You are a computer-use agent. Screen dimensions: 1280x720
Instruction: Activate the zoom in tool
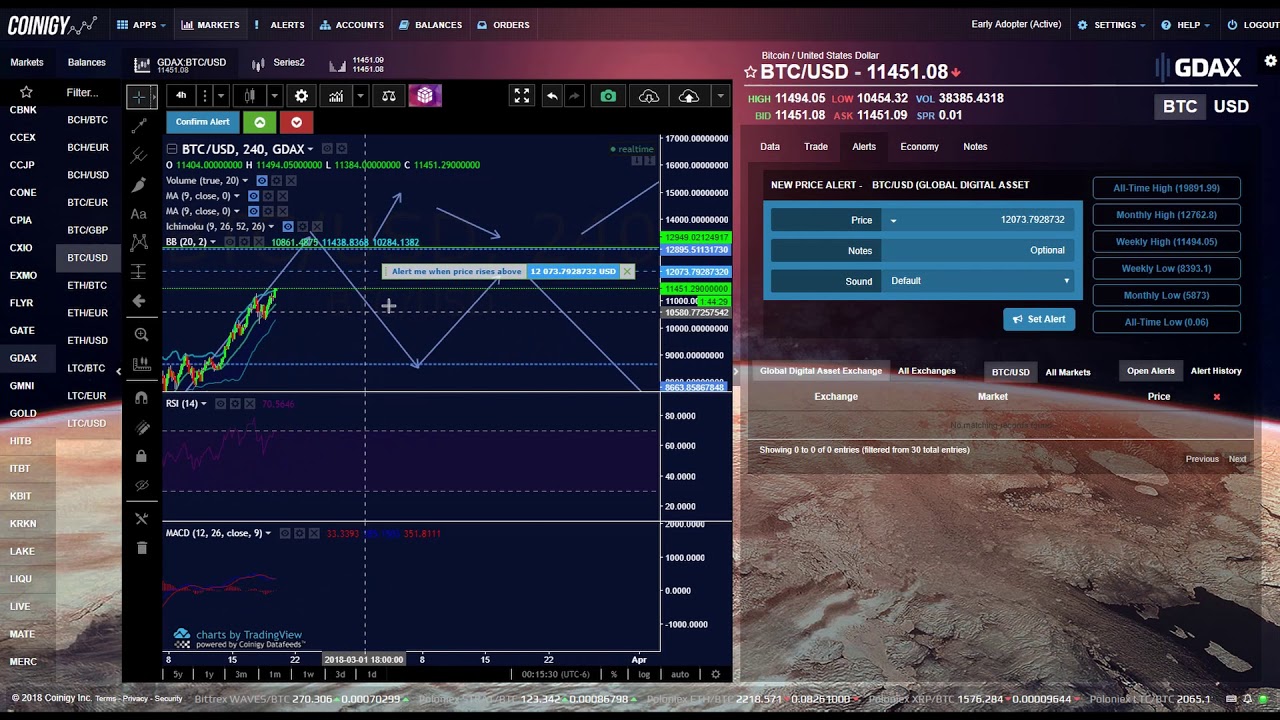141,335
